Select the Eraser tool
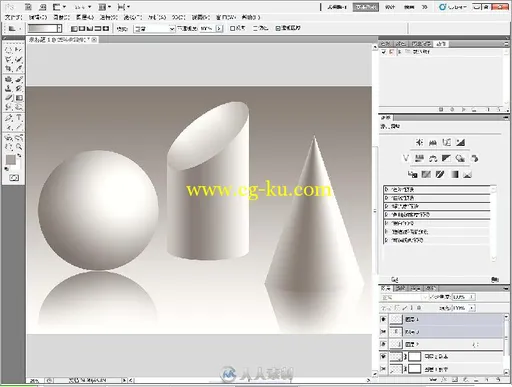Screen dimensions: 512x387 (9, 98)
